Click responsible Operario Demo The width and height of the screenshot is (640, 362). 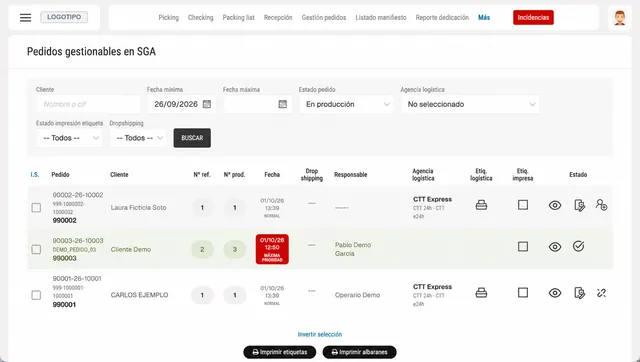coord(358,295)
